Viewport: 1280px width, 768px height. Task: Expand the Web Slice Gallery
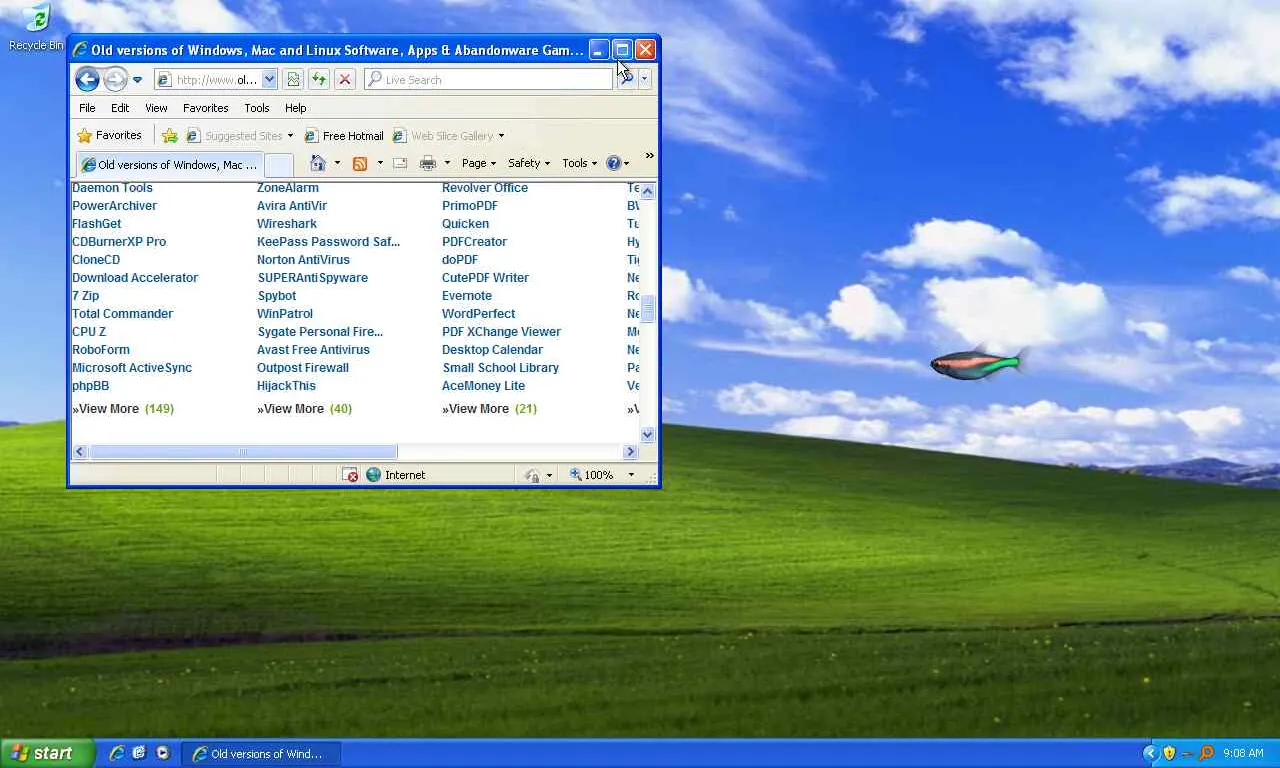(448, 136)
